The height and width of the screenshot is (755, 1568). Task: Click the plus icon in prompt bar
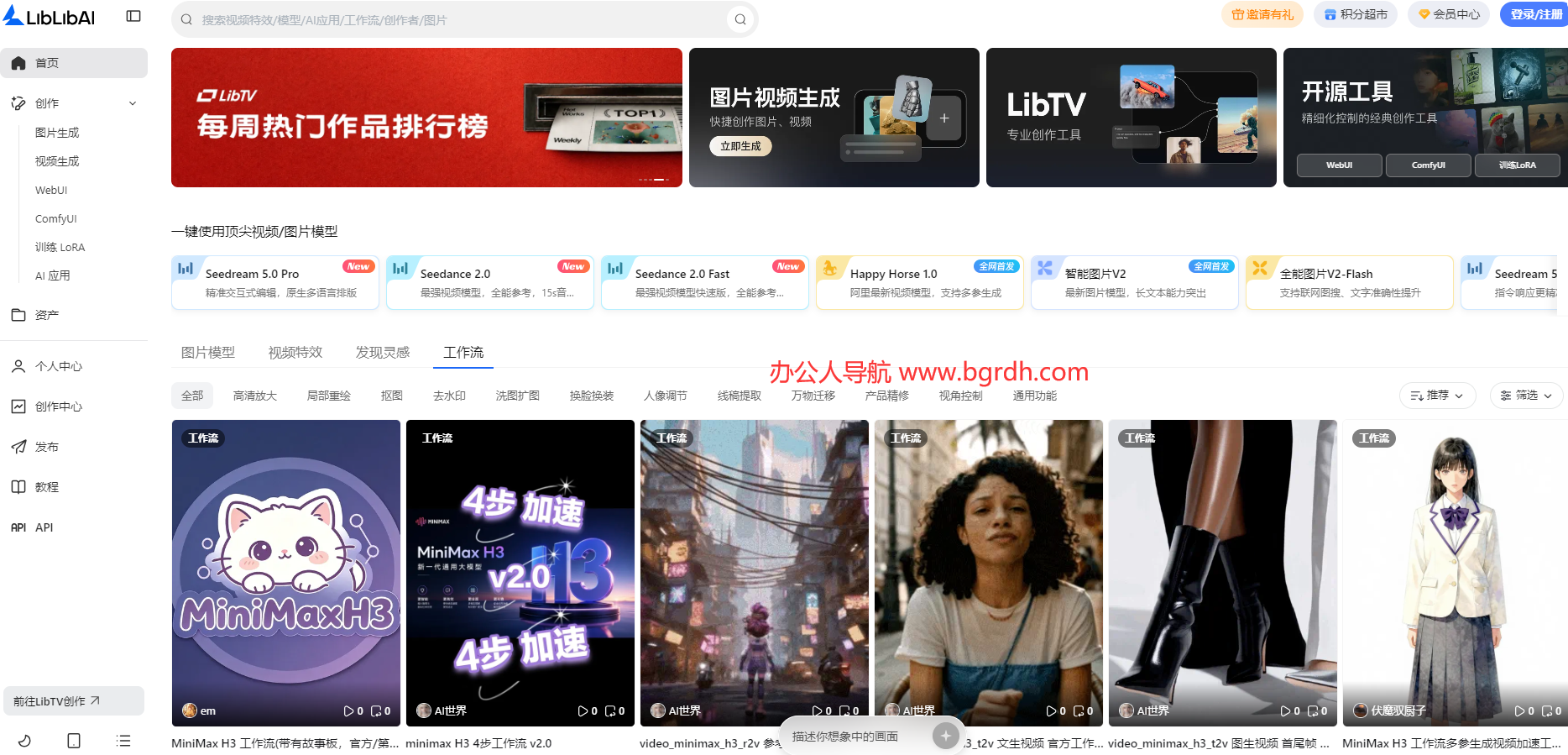946,737
